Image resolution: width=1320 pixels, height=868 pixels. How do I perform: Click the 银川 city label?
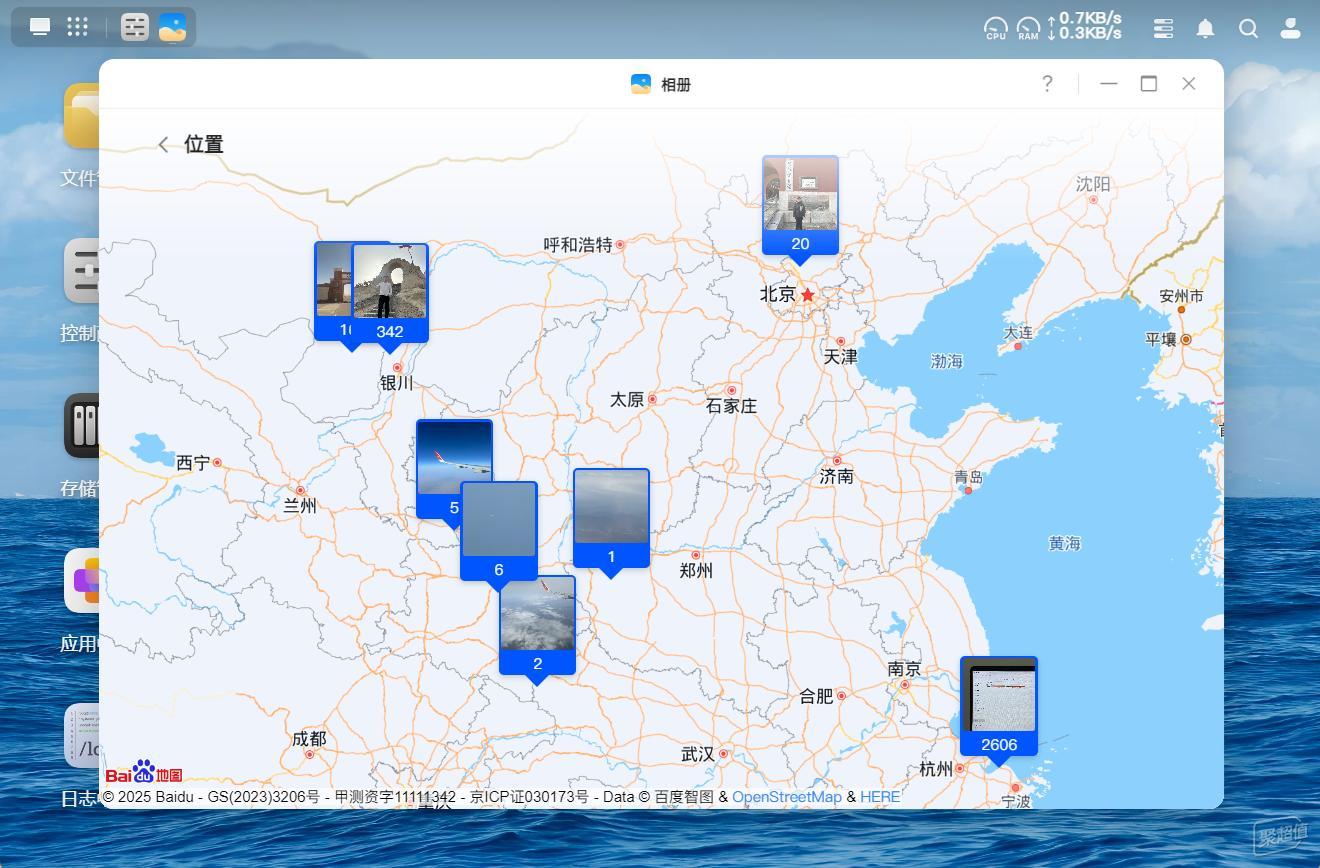[x=397, y=383]
